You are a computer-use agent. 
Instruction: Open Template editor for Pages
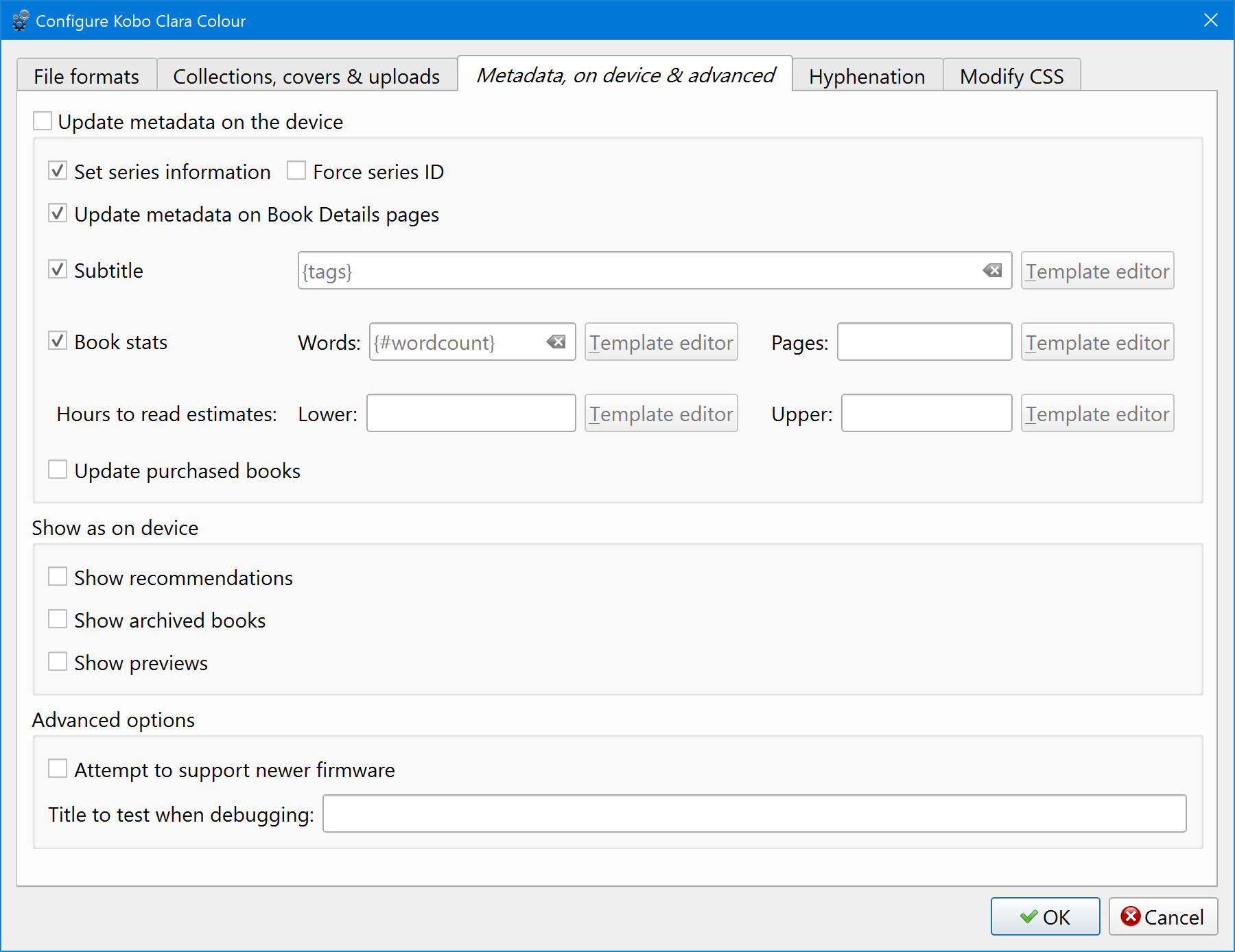point(1098,342)
